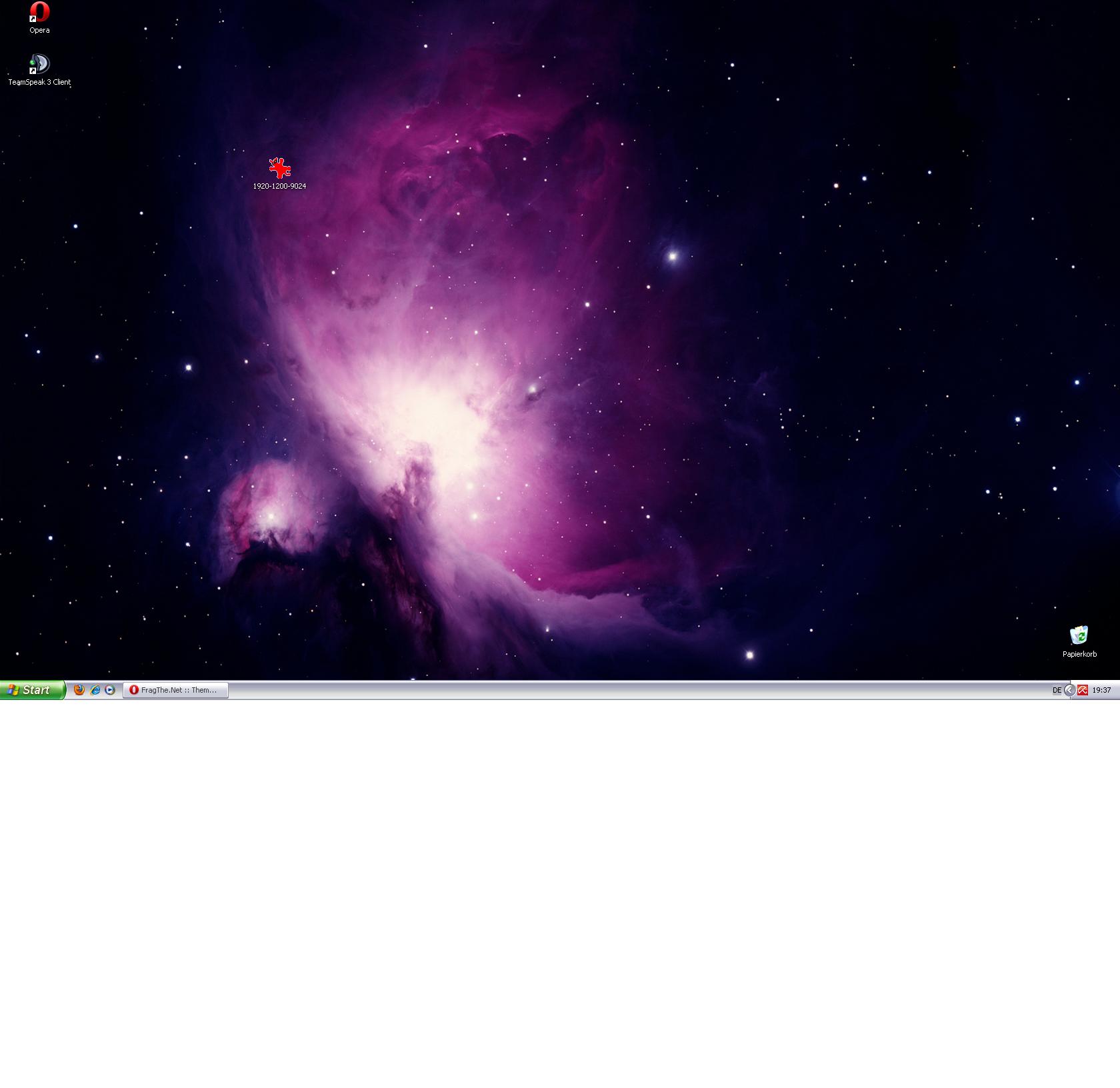Click the Opera logo in the taskbar button
The height and width of the screenshot is (1088, 1120).
tap(134, 690)
